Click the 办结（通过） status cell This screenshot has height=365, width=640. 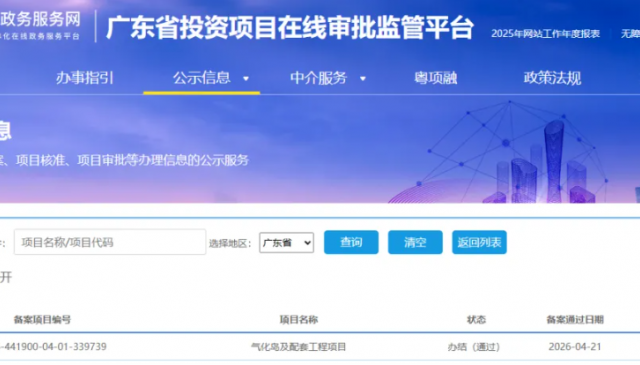pyautogui.click(x=473, y=347)
